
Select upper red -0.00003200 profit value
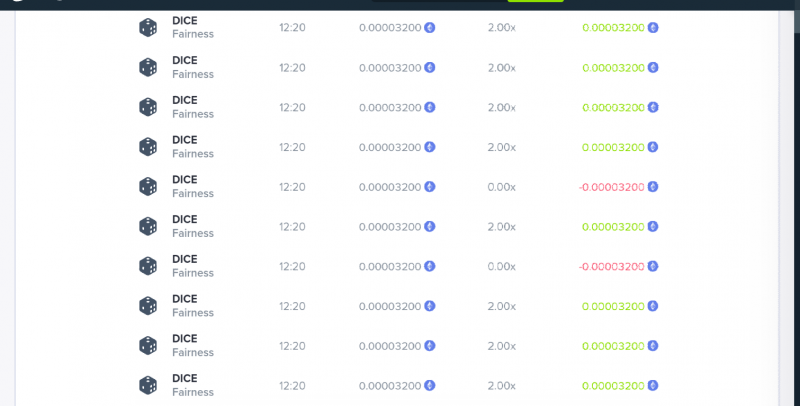(612, 187)
